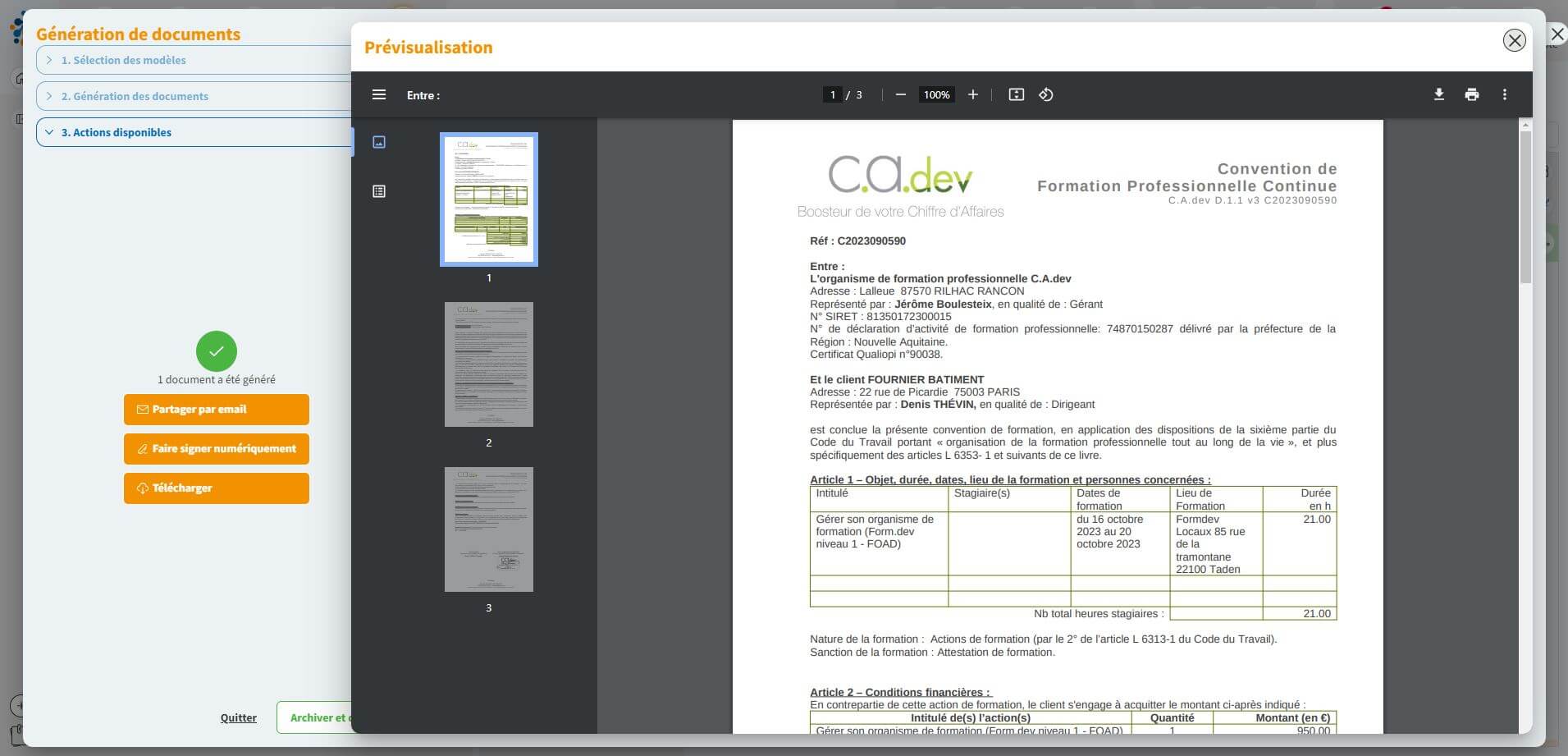Click the 'Prévisualisation' heading
The width and height of the screenshot is (1568, 756).
click(428, 48)
